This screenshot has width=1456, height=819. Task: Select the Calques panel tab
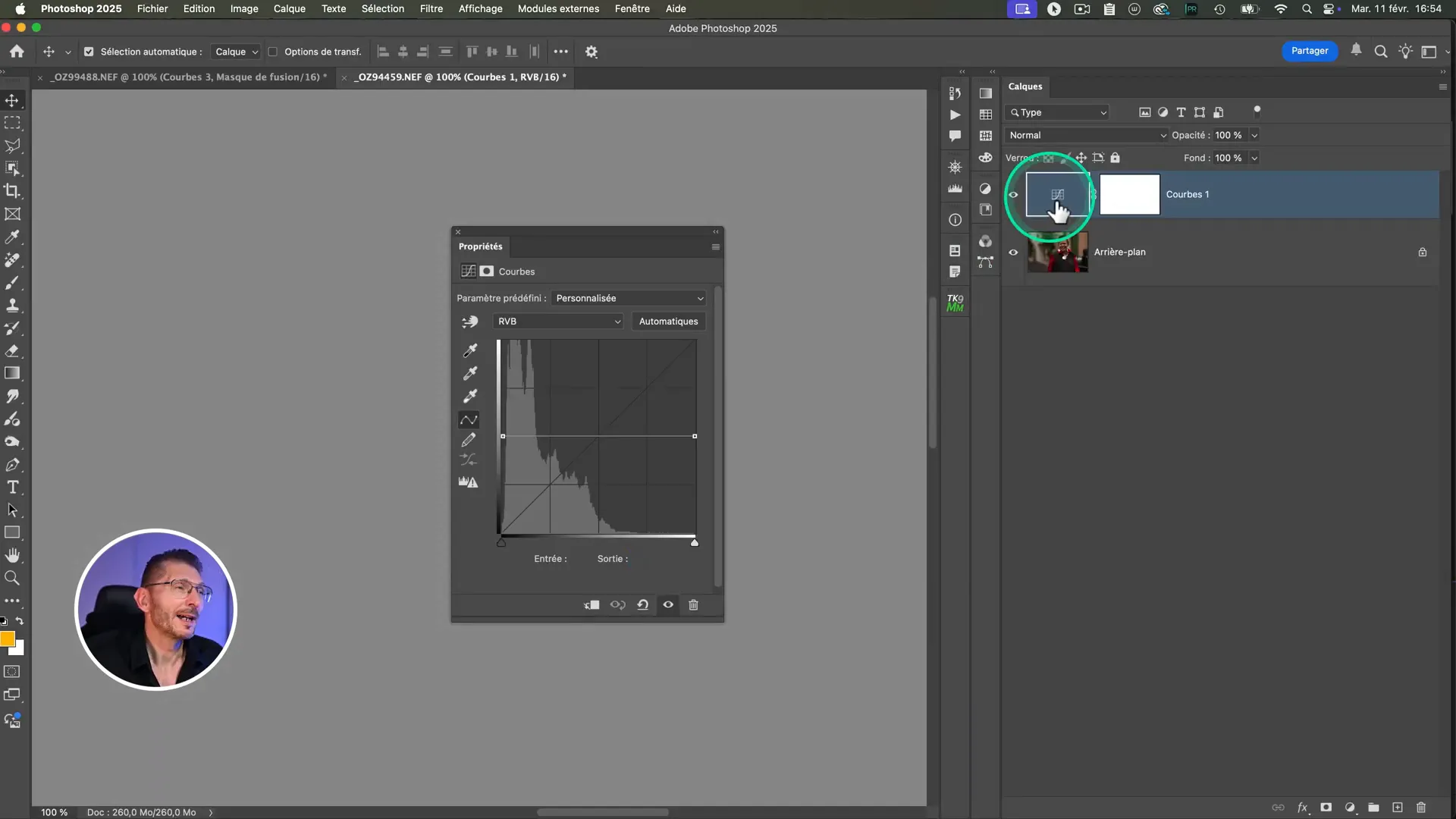tap(1025, 86)
